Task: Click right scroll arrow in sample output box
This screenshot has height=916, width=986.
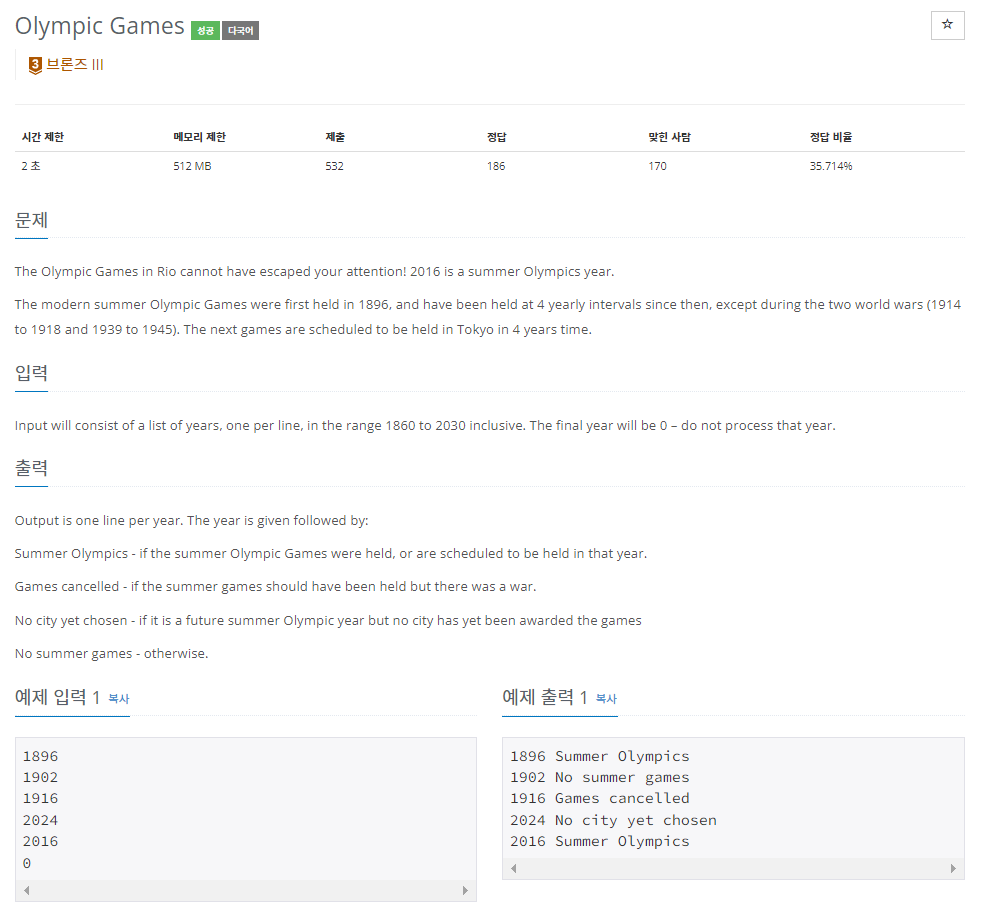Action: pos(953,868)
